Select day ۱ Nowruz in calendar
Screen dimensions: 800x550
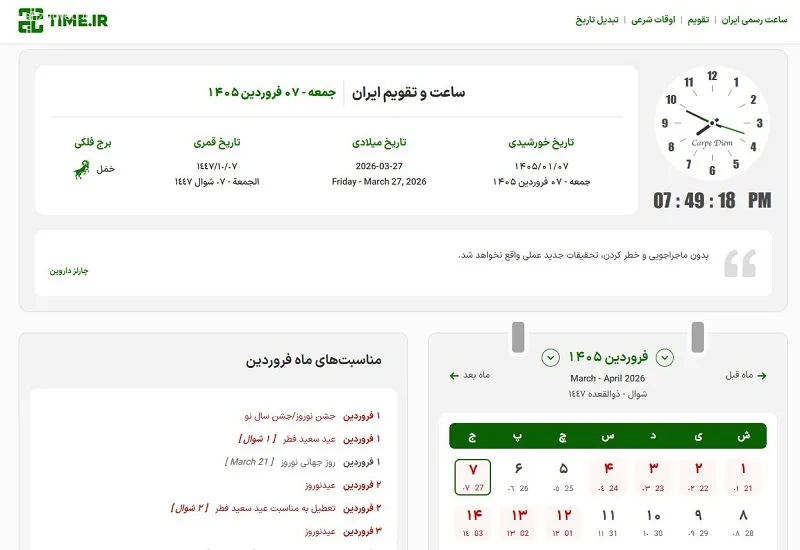(743, 477)
